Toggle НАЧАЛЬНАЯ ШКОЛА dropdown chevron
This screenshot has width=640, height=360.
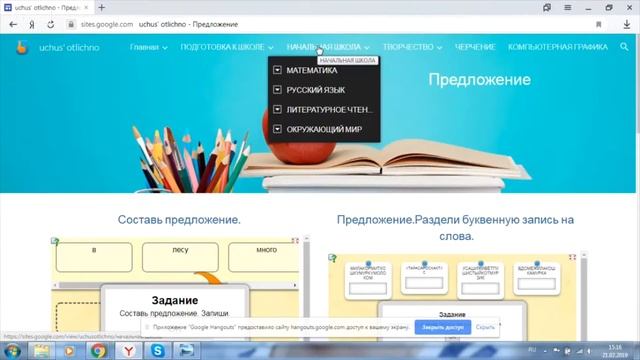(367, 48)
